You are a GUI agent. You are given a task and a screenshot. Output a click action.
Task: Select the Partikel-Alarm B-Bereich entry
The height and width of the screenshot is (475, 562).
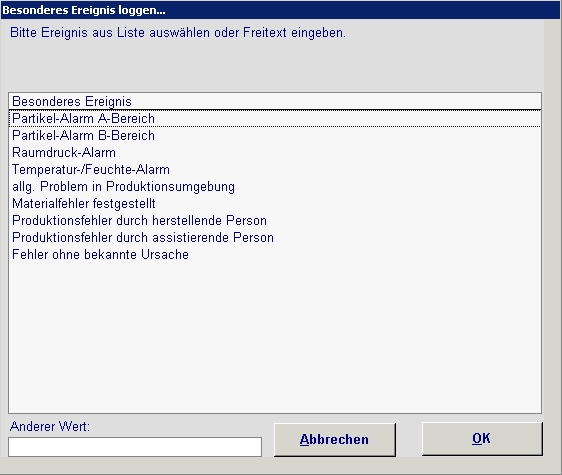click(275, 136)
